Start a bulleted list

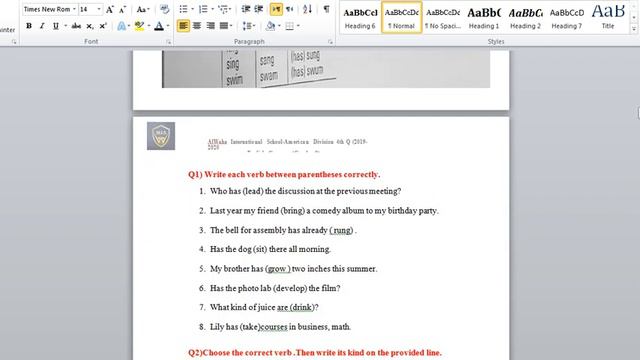pos(183,9)
